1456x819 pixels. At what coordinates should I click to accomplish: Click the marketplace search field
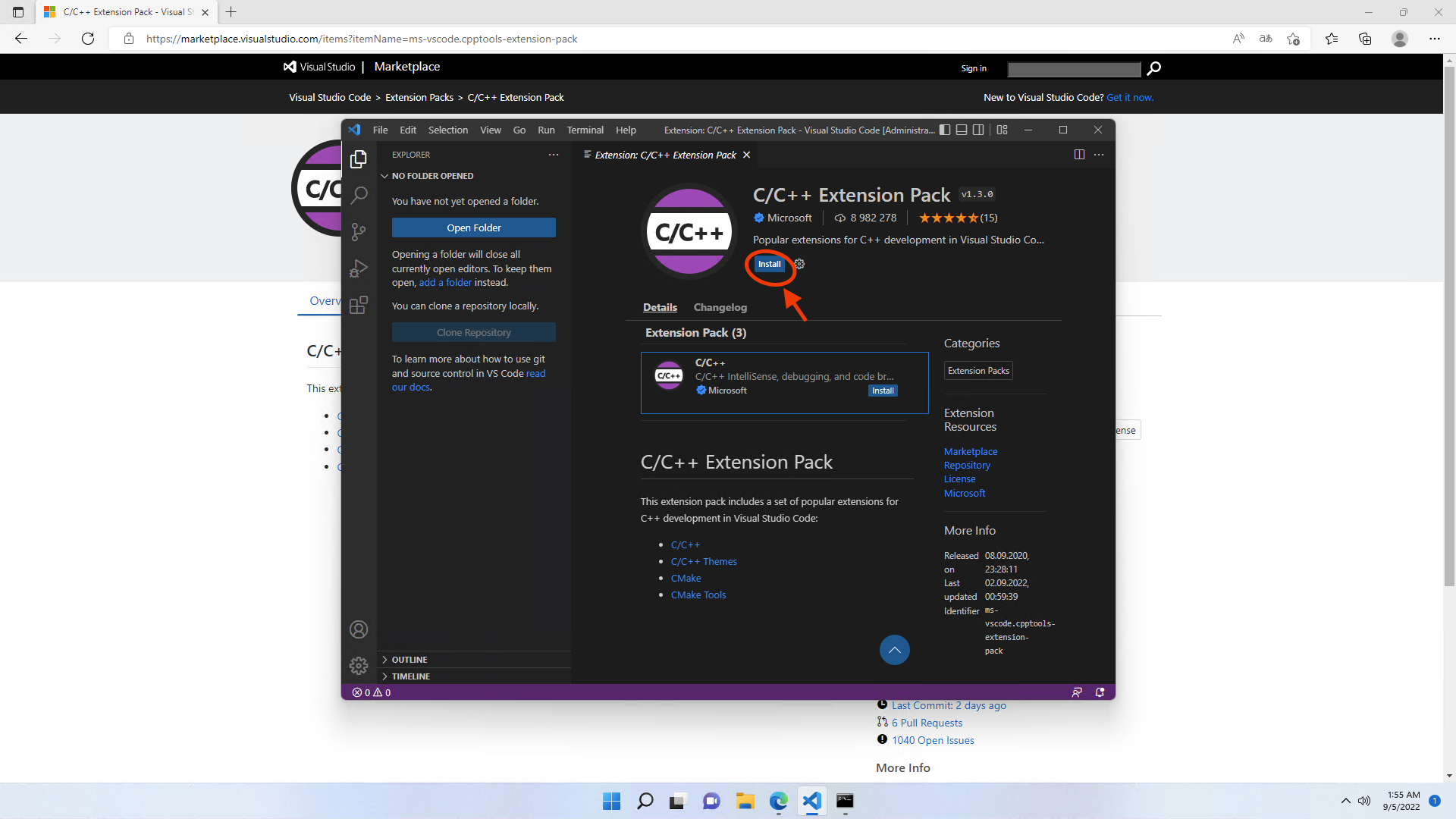tap(1074, 69)
